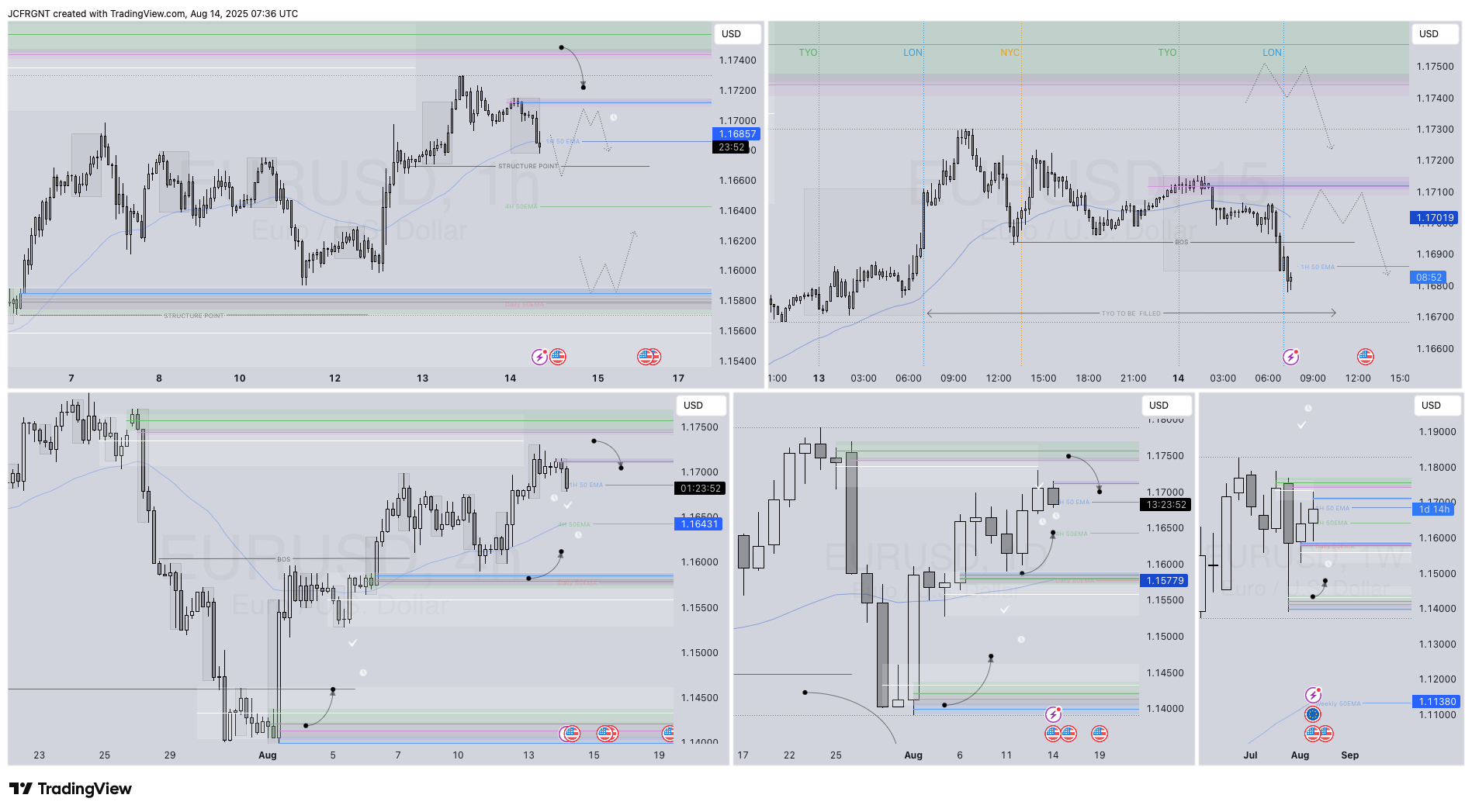Open the USD currency selector on the 15-minute chart

pos(1435,34)
